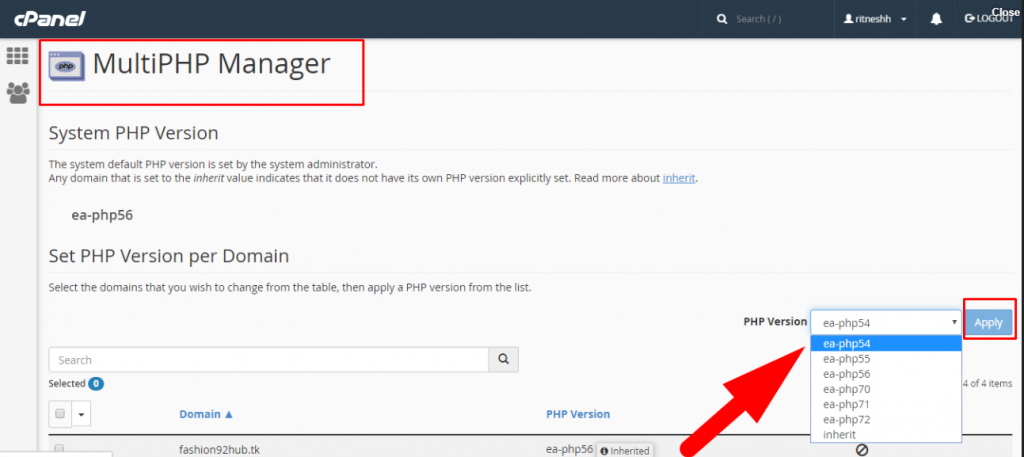Choose ea-php71 from the list
This screenshot has width=1024, height=457.
point(886,404)
